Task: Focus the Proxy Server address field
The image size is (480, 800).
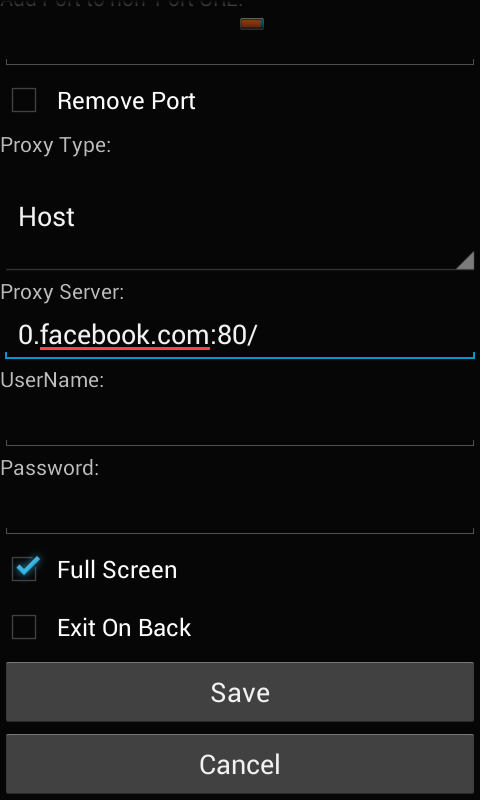Action: pos(240,335)
